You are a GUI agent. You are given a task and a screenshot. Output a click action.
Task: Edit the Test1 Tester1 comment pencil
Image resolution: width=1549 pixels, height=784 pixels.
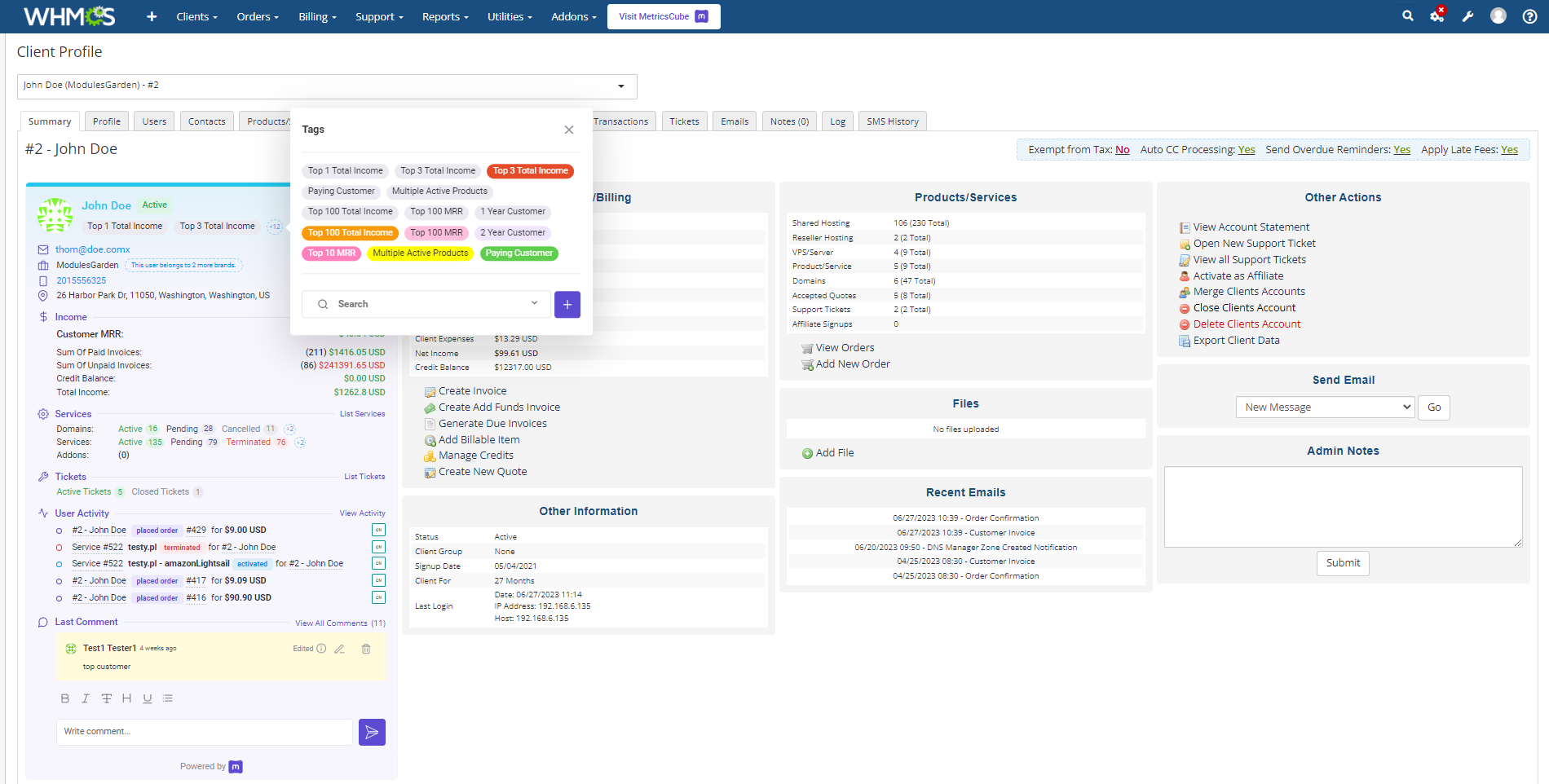[340, 649]
